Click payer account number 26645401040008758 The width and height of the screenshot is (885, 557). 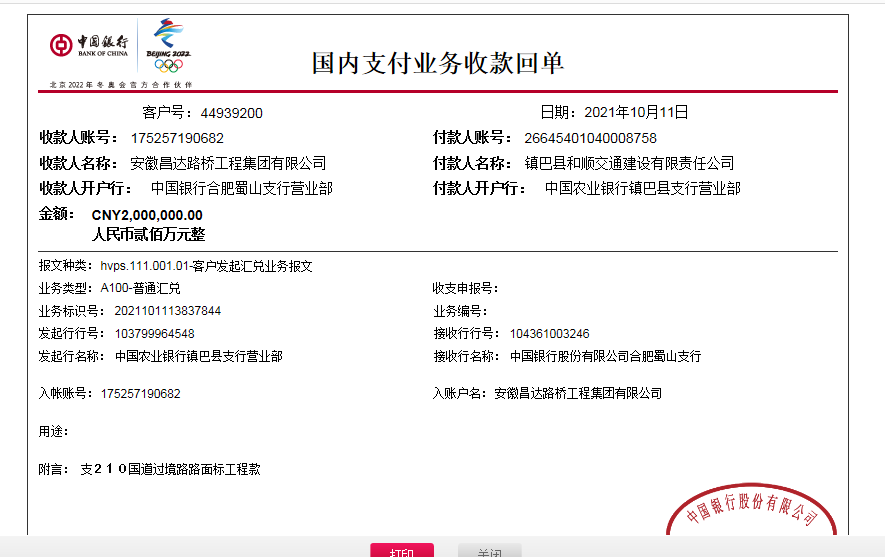tap(583, 138)
